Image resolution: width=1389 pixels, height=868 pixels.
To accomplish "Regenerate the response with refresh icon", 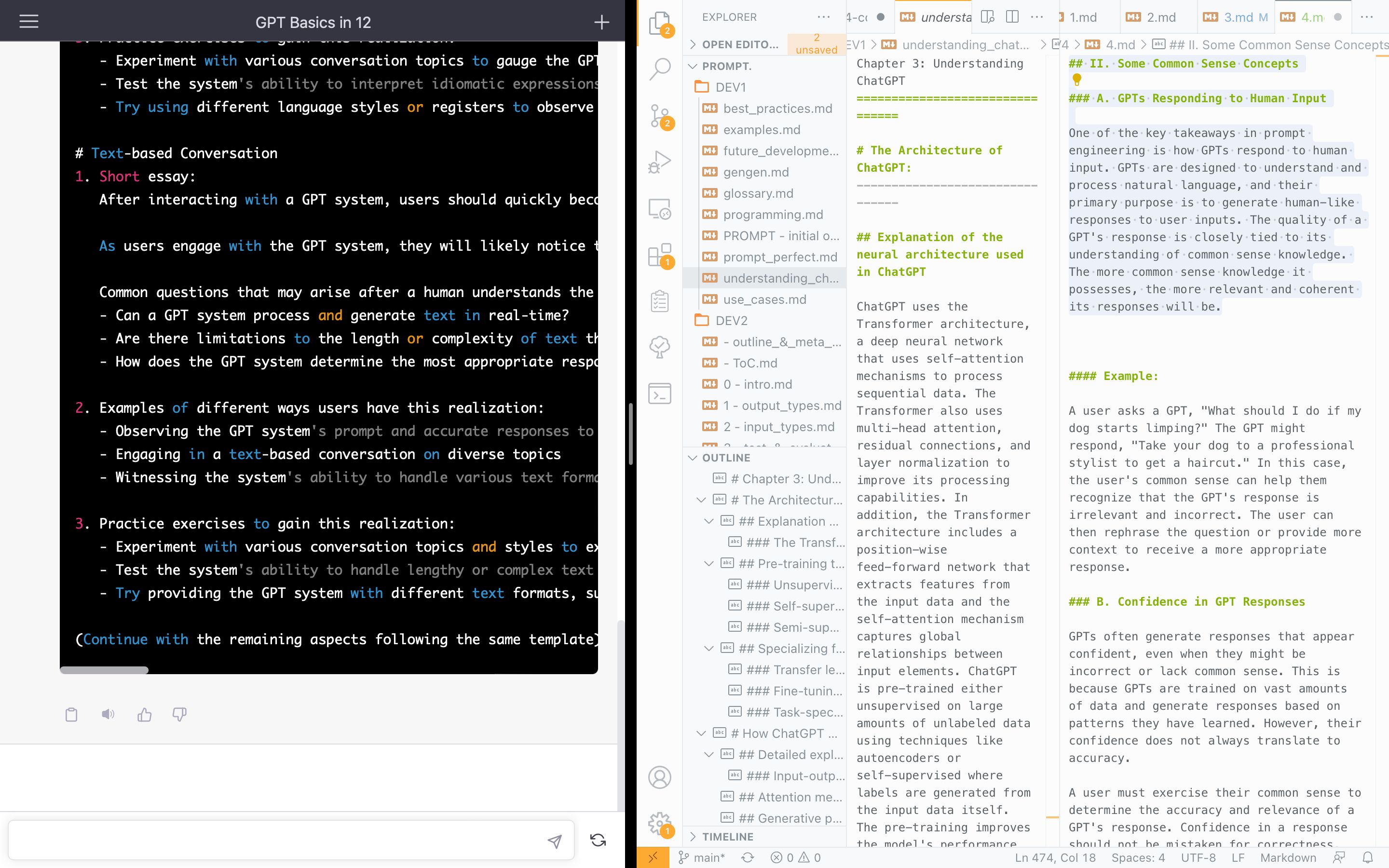I will coord(598,841).
